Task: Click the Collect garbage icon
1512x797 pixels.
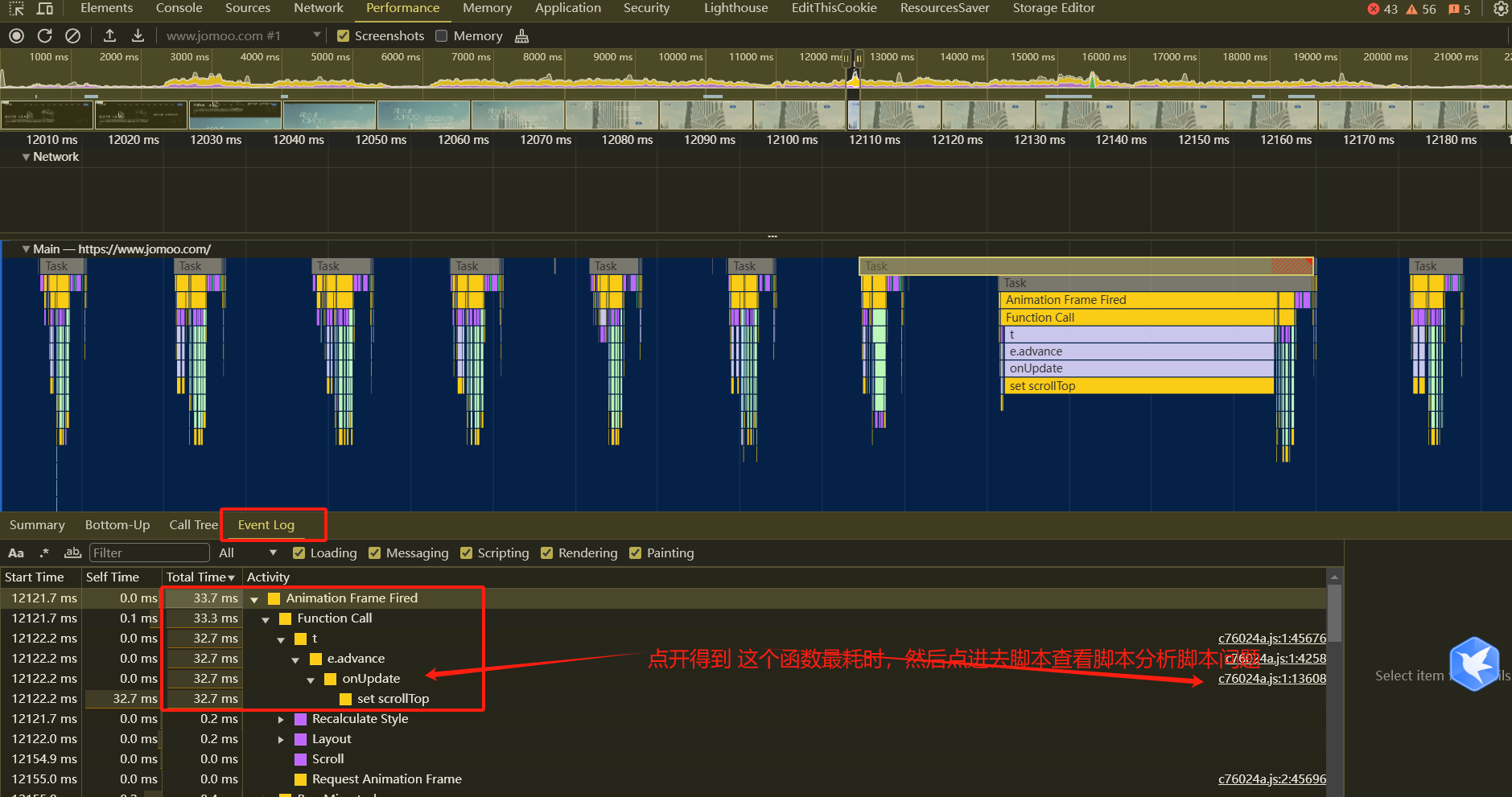Action: pyautogui.click(x=521, y=35)
